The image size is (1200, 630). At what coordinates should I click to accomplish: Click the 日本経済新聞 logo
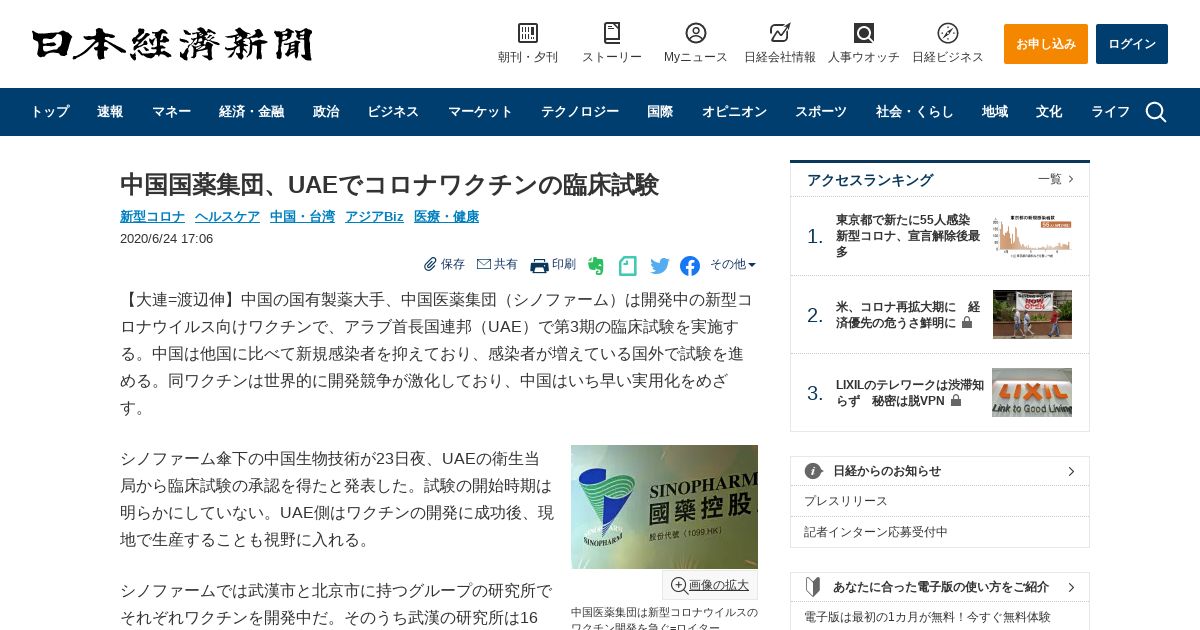(172, 44)
